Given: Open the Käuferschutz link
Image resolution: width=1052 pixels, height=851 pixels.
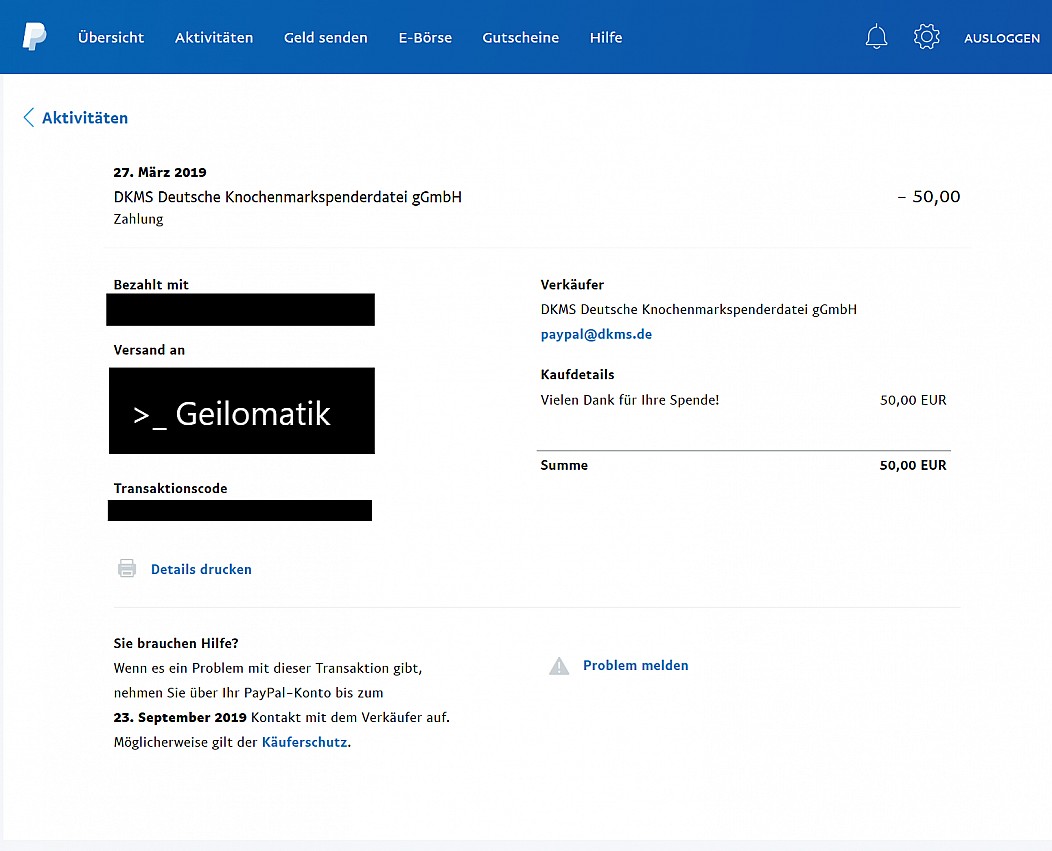Looking at the screenshot, I should [x=305, y=742].
